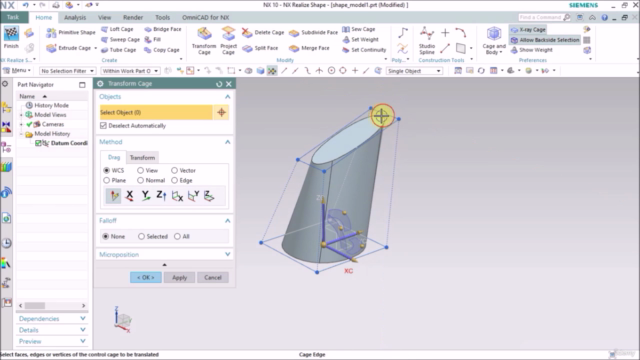
Task: Open the Within Work Part dropdown
Action: click(130, 71)
